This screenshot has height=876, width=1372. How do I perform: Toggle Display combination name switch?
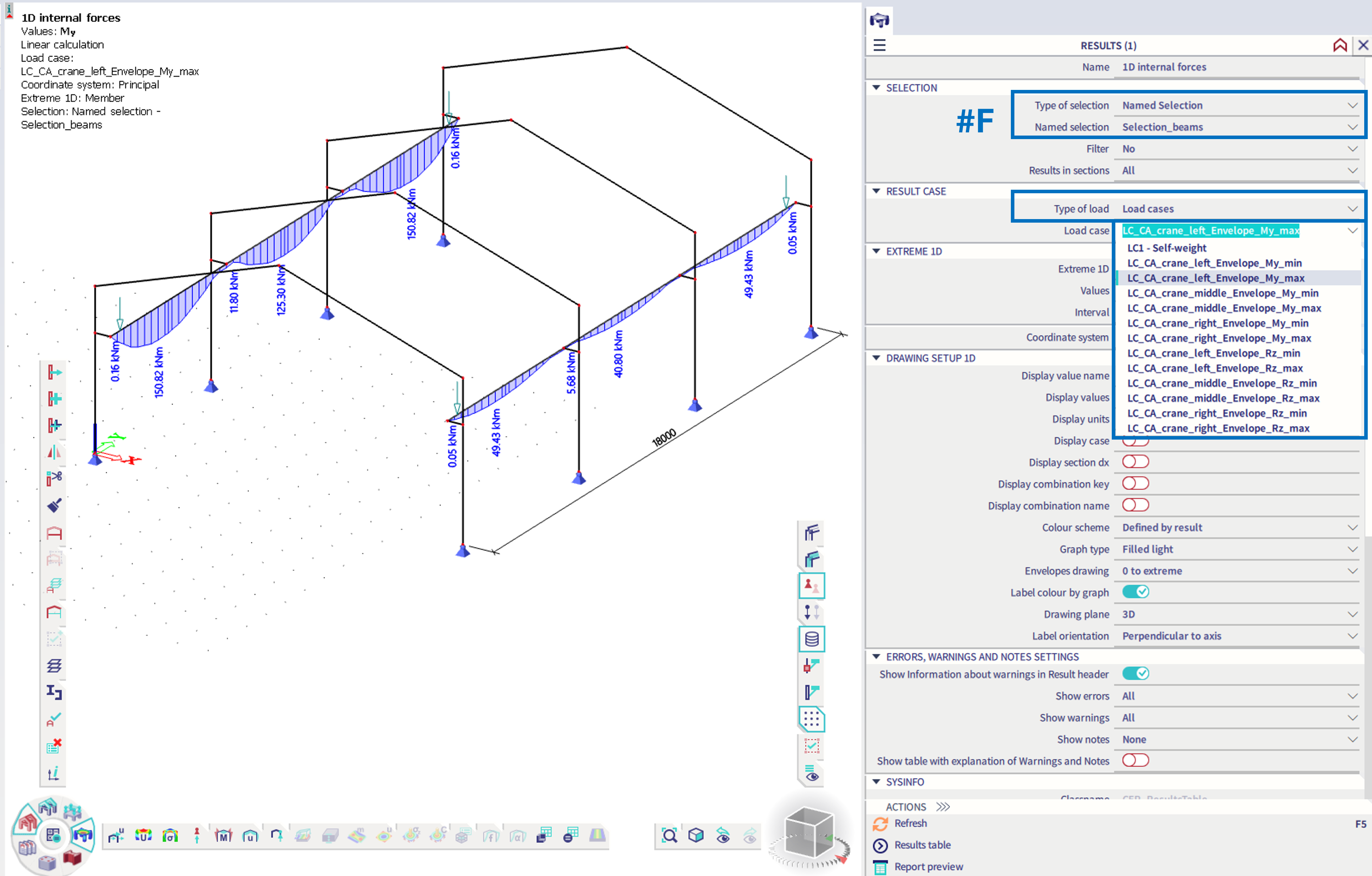click(1135, 505)
